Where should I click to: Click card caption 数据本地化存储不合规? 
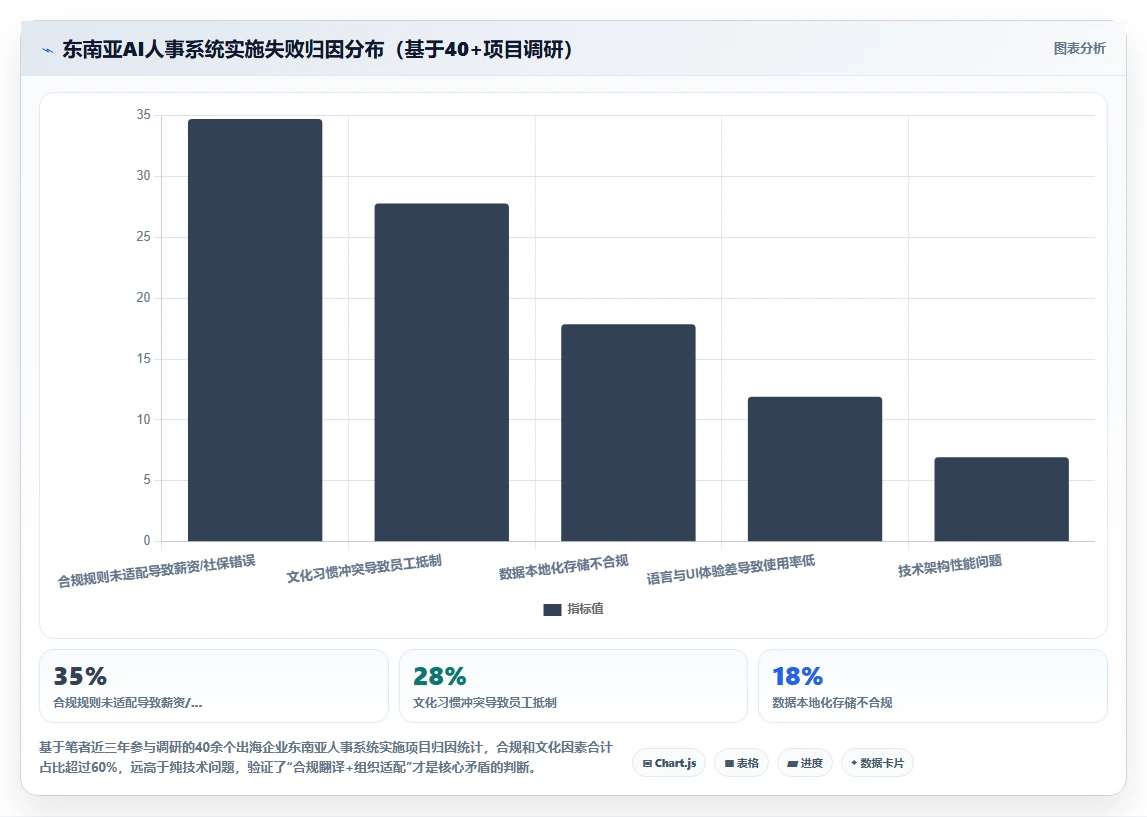coord(832,703)
